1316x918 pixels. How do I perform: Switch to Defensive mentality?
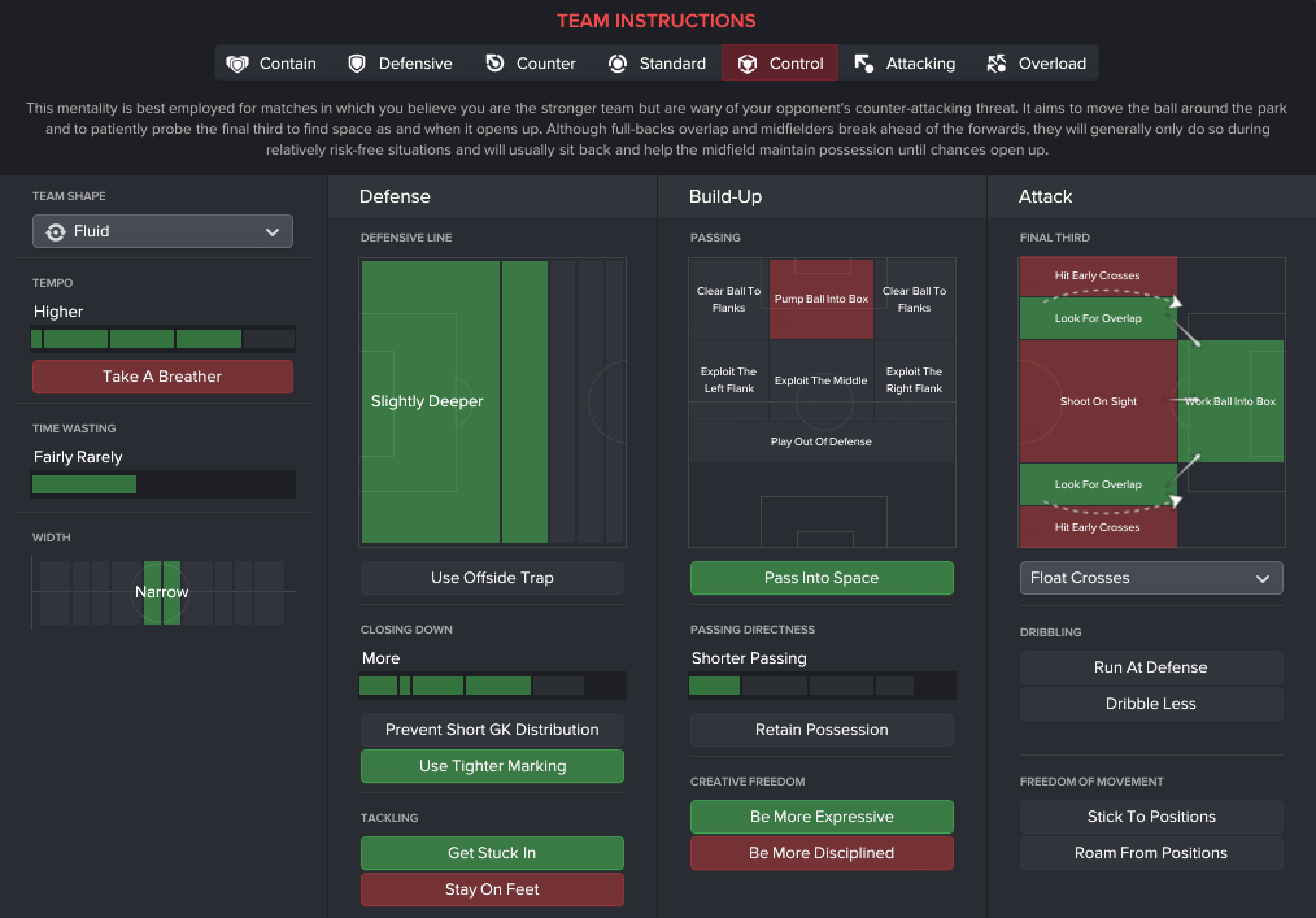coord(400,63)
